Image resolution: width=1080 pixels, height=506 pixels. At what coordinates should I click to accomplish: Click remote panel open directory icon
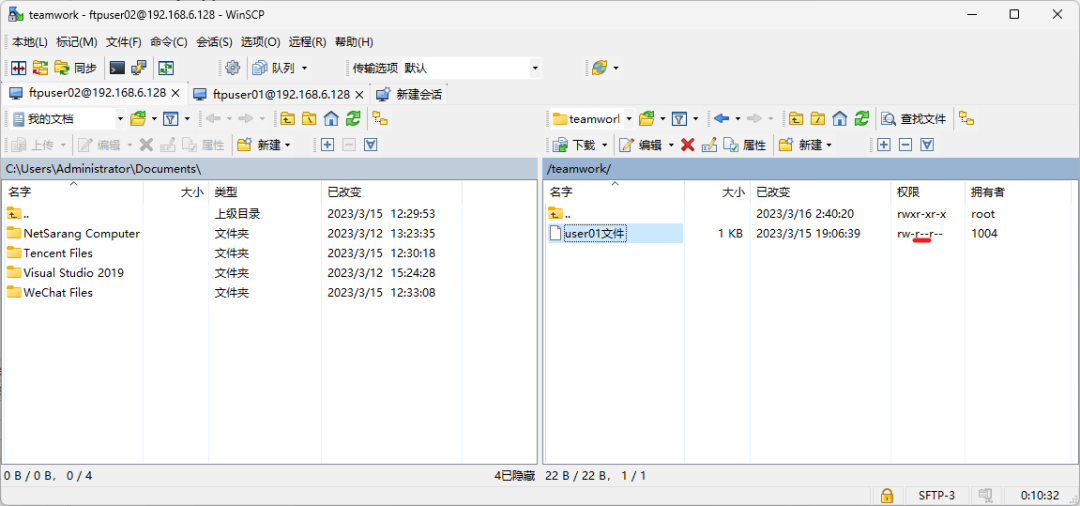(x=647, y=119)
